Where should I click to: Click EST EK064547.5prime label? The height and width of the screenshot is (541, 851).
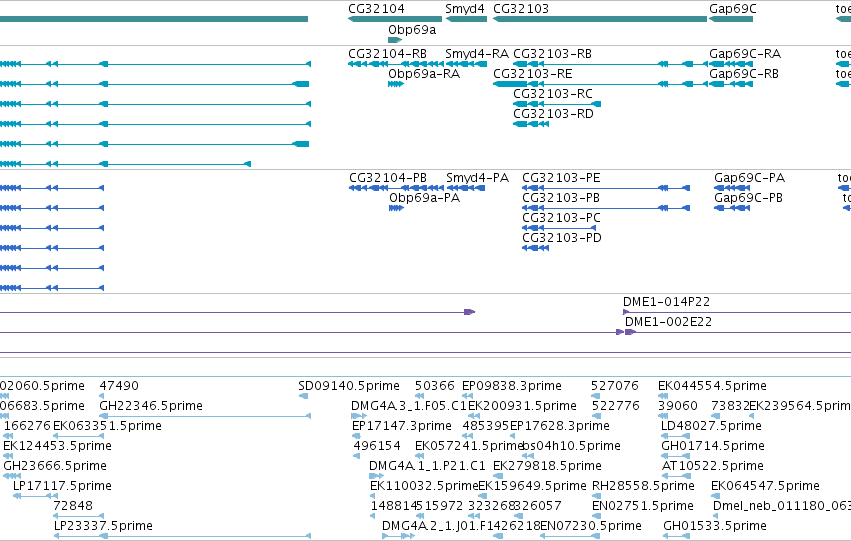[765, 486]
